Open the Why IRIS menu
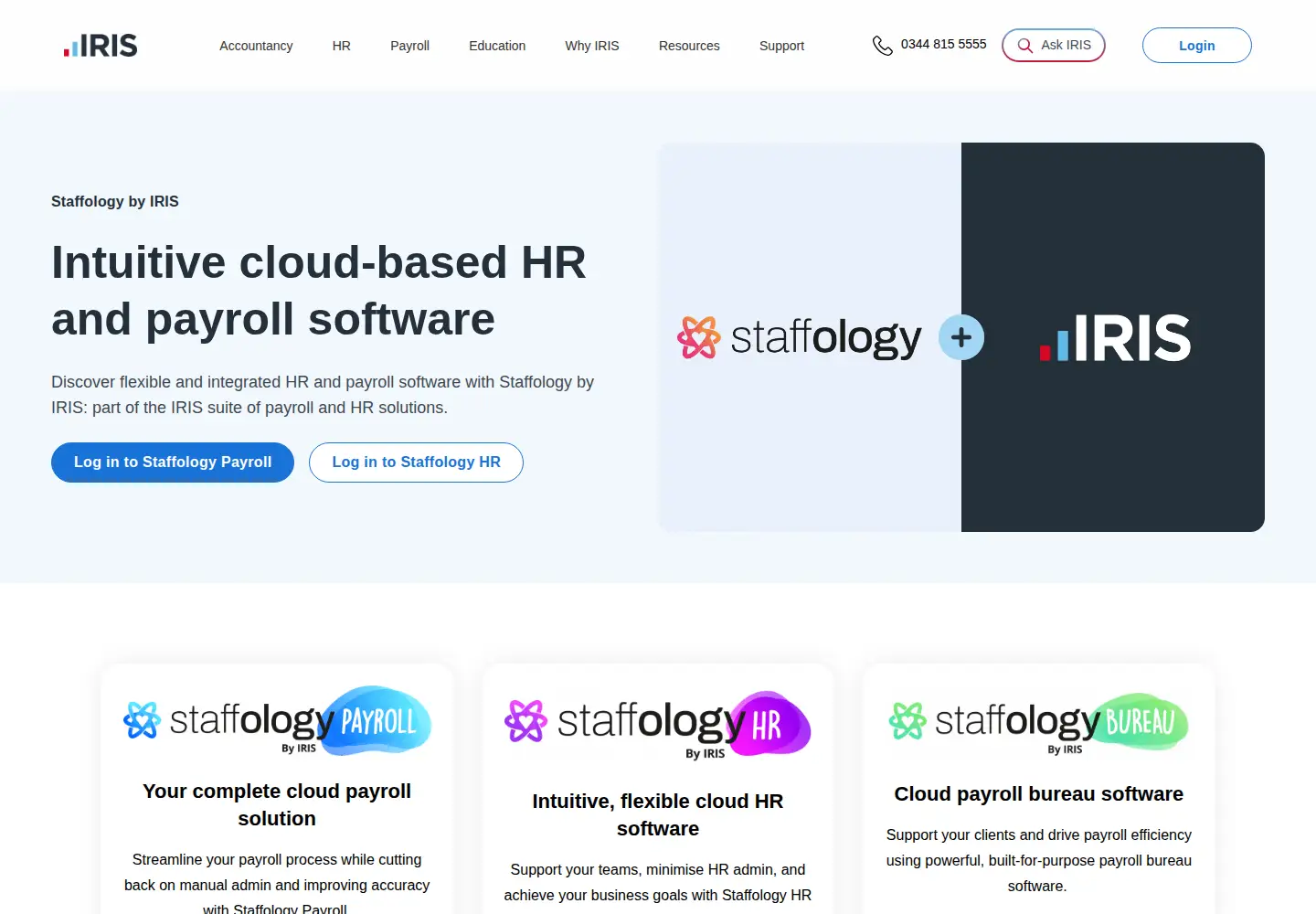Image resolution: width=1316 pixels, height=914 pixels. [x=592, y=46]
